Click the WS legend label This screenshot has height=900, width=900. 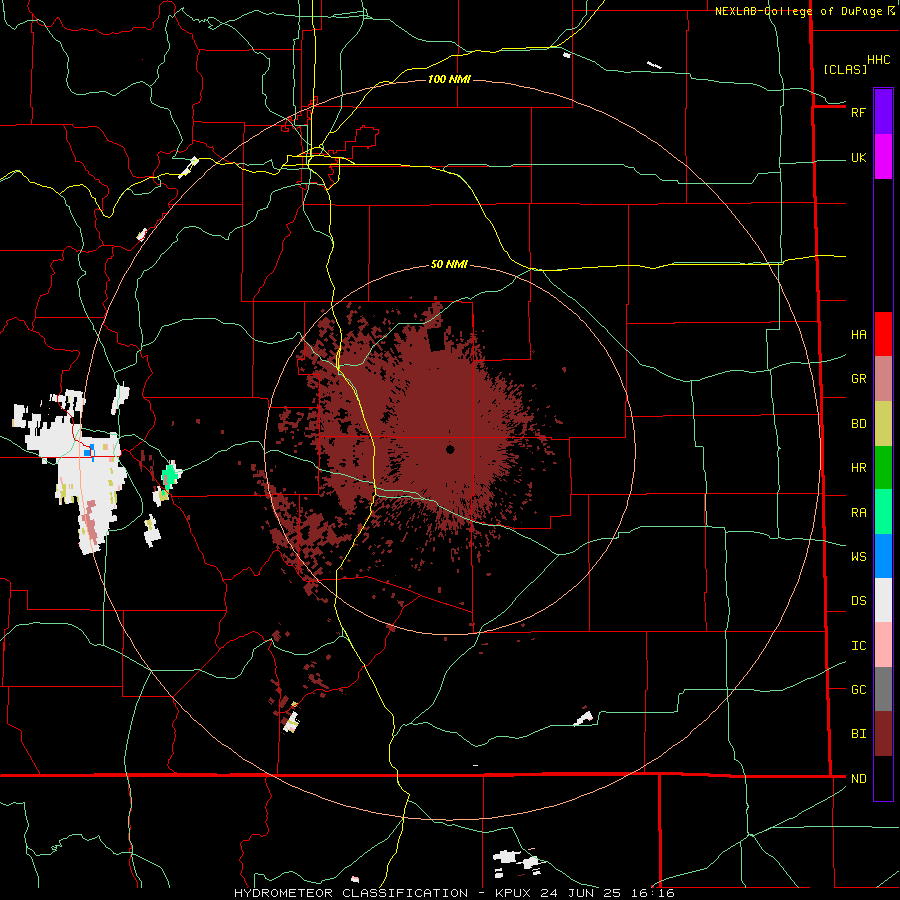point(858,557)
